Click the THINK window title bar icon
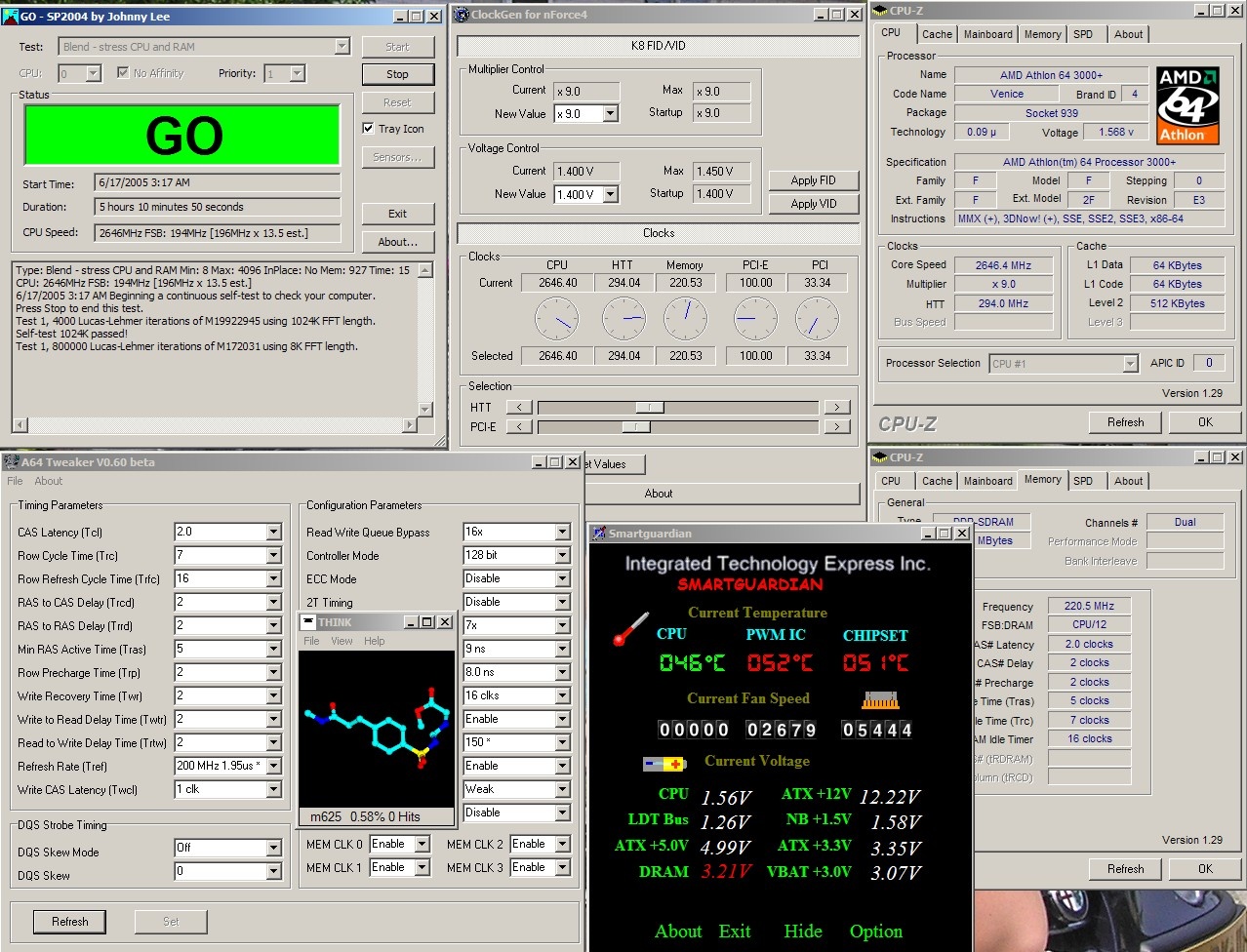Image resolution: width=1247 pixels, height=952 pixels. (308, 621)
